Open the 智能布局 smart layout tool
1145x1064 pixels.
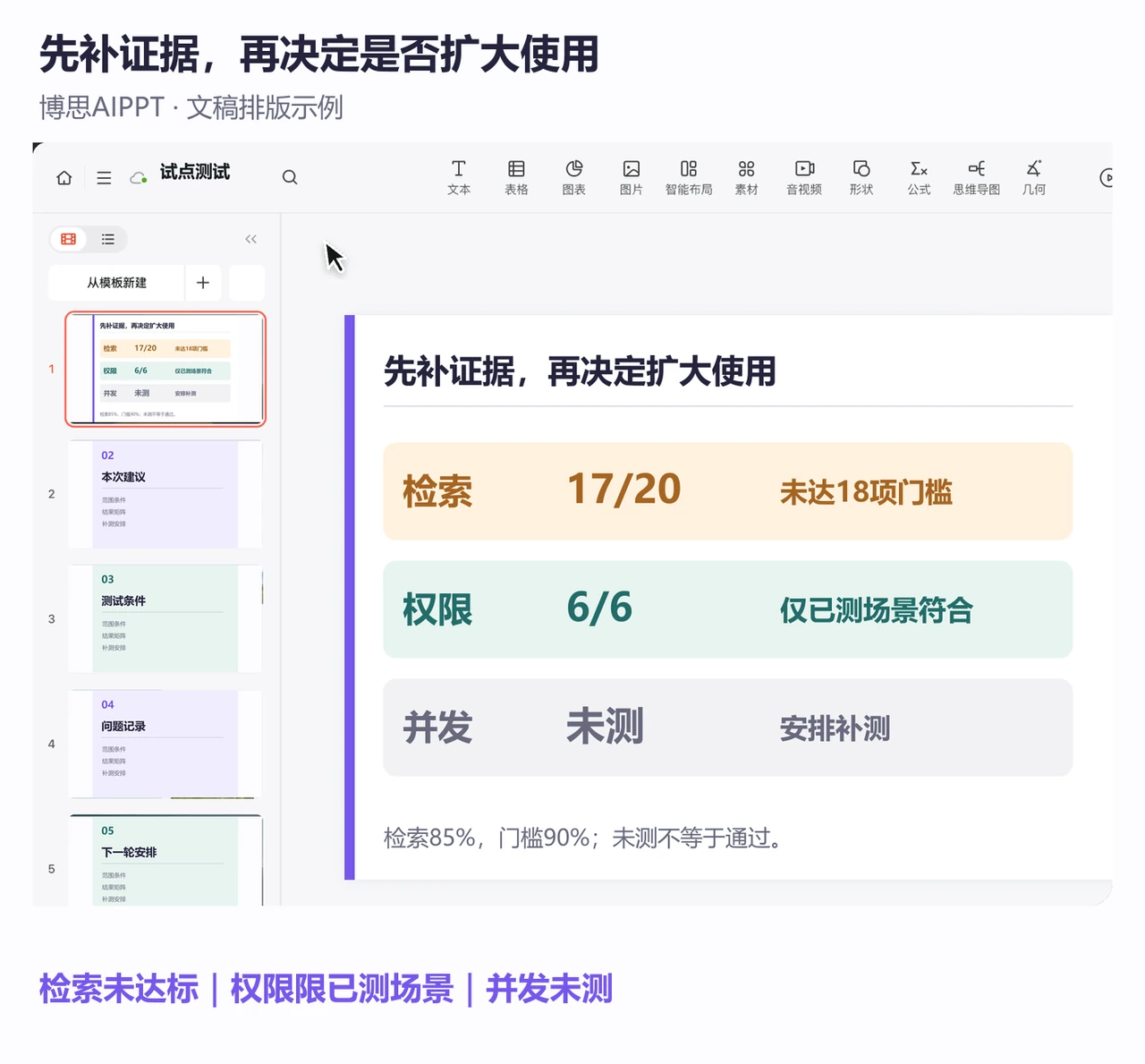[689, 177]
